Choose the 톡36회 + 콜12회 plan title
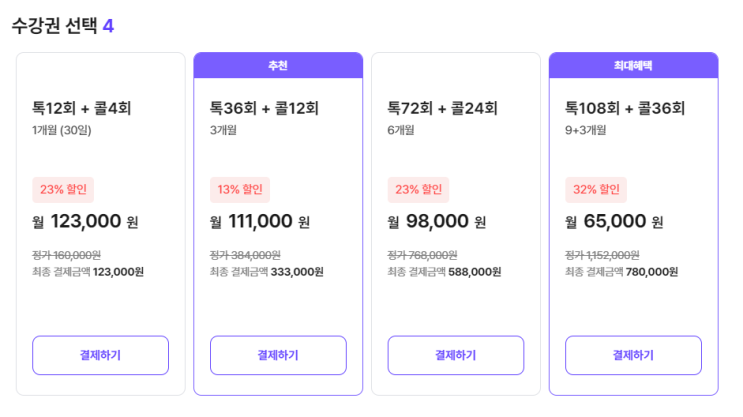This screenshot has width=743, height=417. [x=265, y=108]
